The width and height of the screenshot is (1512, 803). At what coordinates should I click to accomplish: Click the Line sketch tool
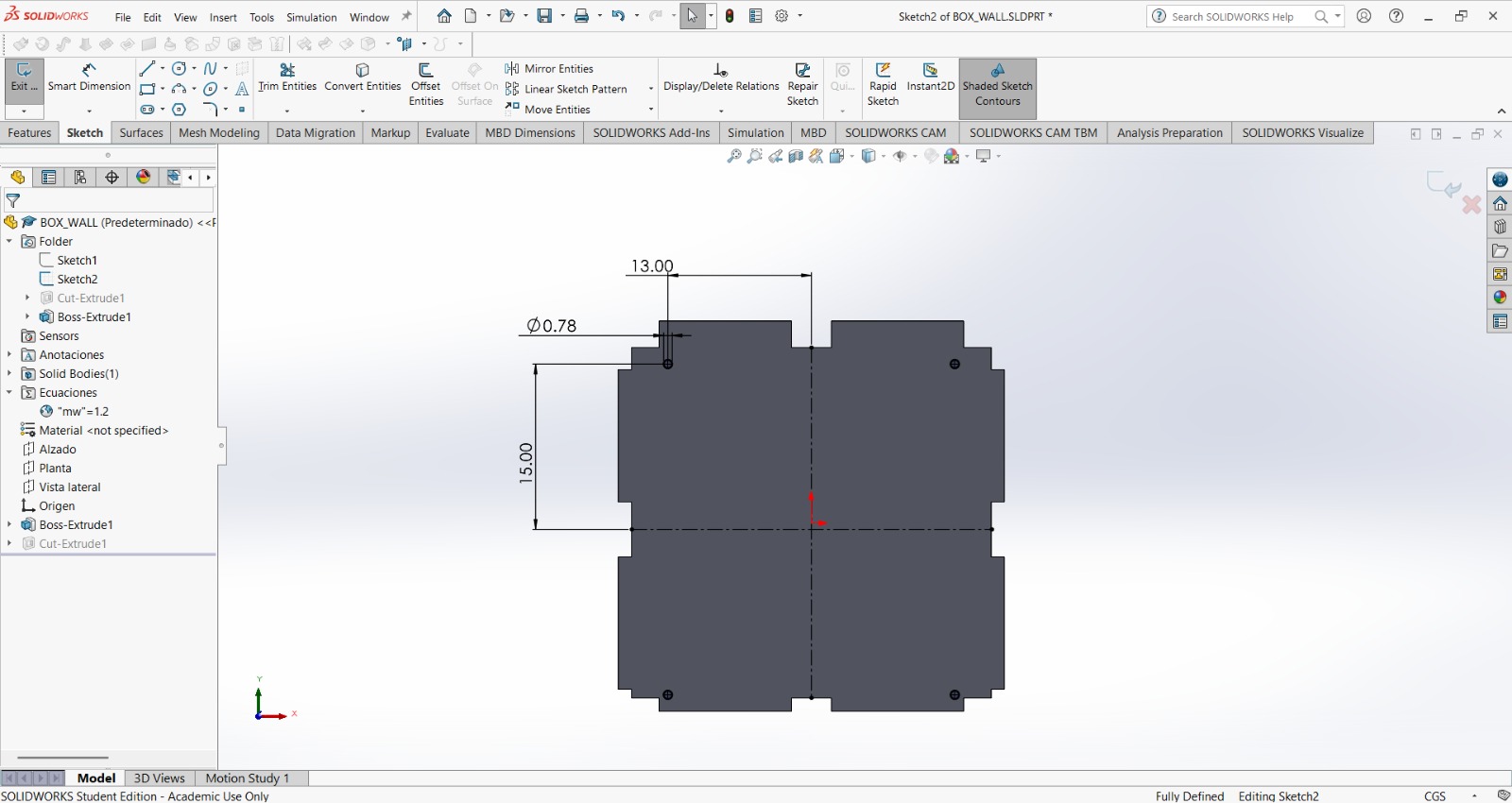(147, 68)
